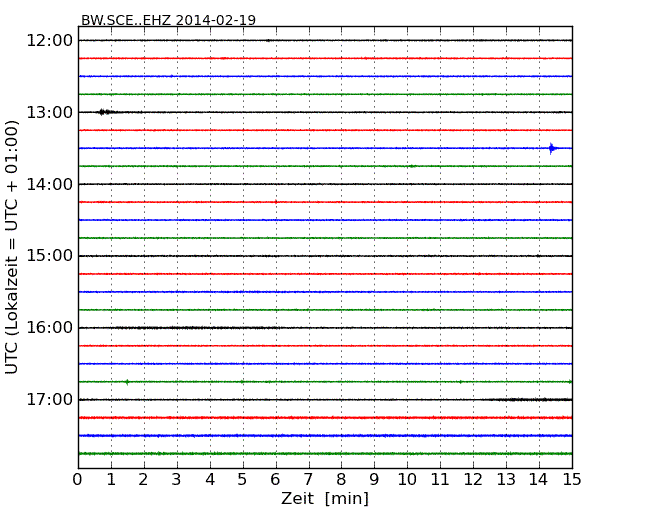The height and width of the screenshot is (520, 650).
Task: Click the 10 tick on the time axis
Action: click(407, 480)
